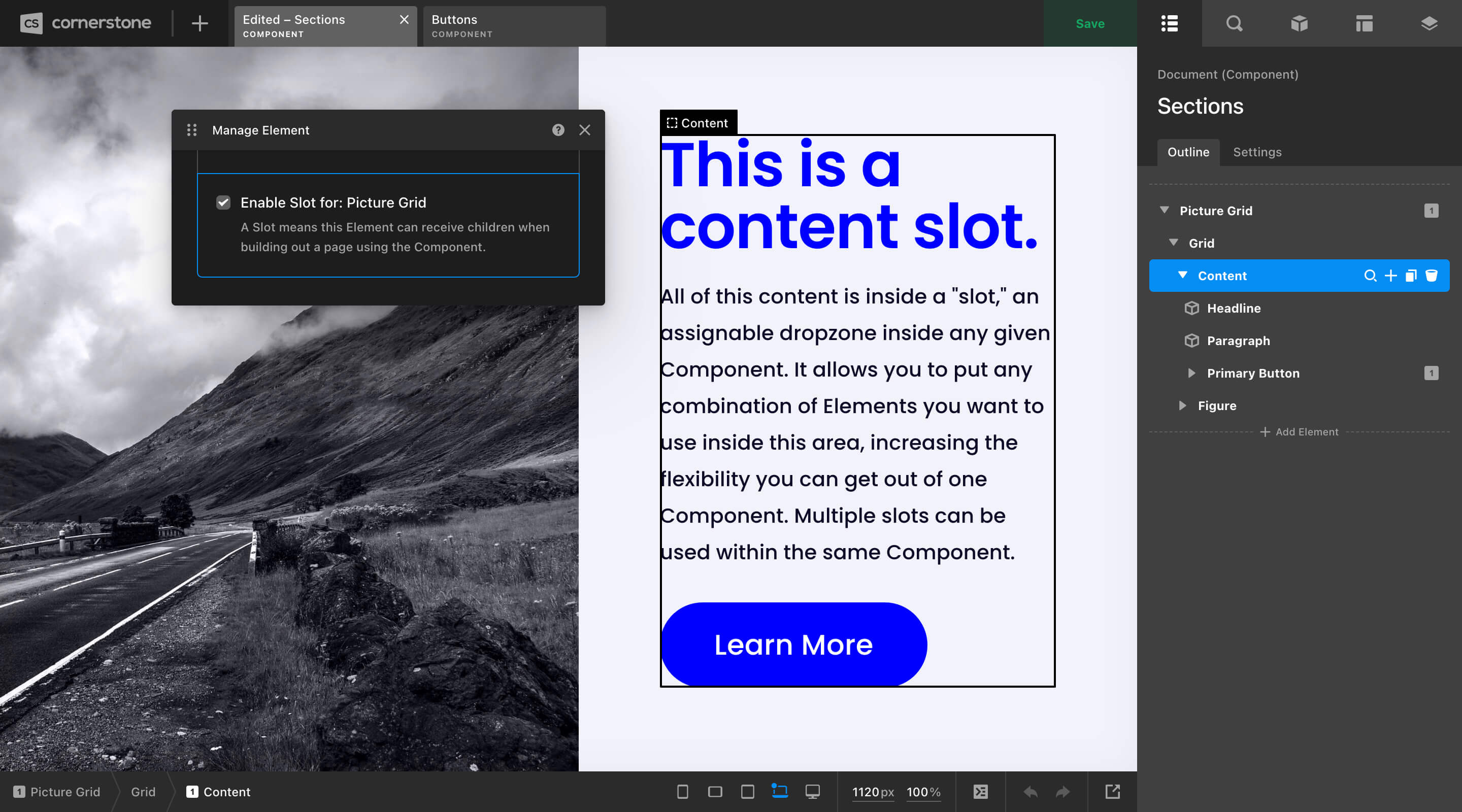Click the search icon in top toolbar

(1234, 23)
